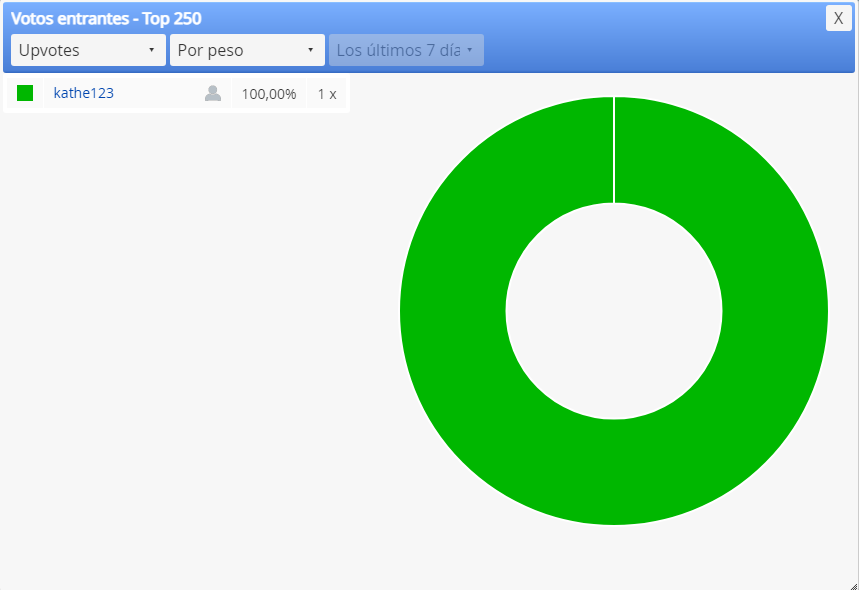
Task: Select the 100,00% value in kathe123 row
Action: tap(269, 94)
